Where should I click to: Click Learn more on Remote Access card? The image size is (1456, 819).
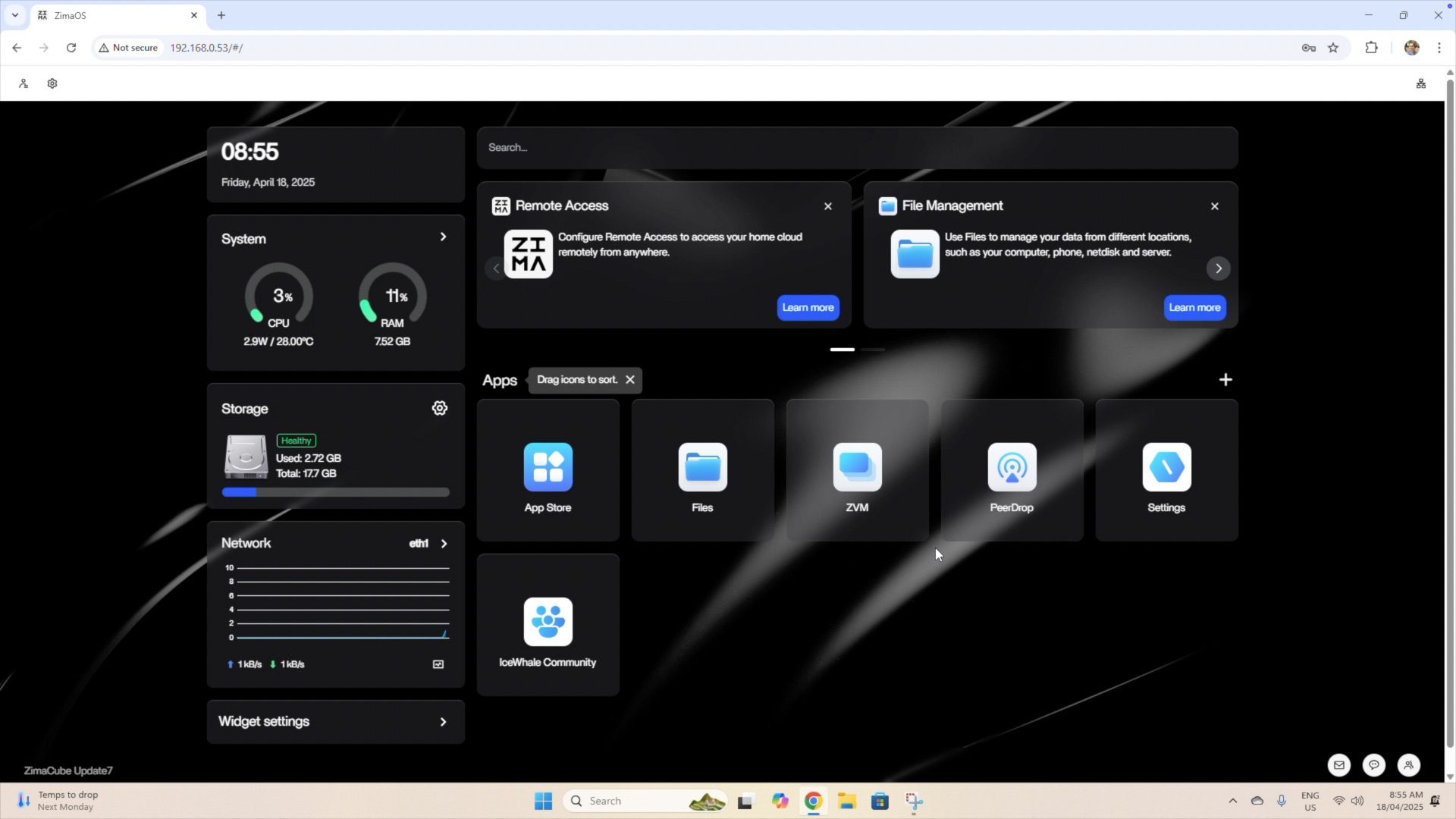pyautogui.click(x=808, y=308)
